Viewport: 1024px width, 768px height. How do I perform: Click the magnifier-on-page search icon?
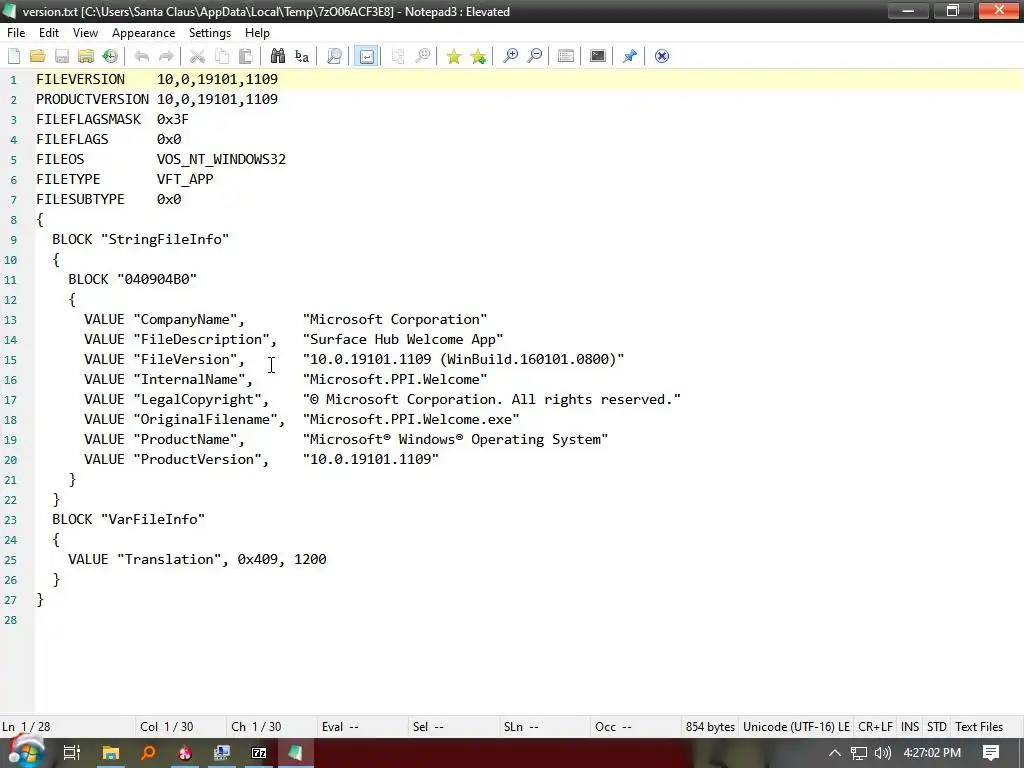pos(334,56)
